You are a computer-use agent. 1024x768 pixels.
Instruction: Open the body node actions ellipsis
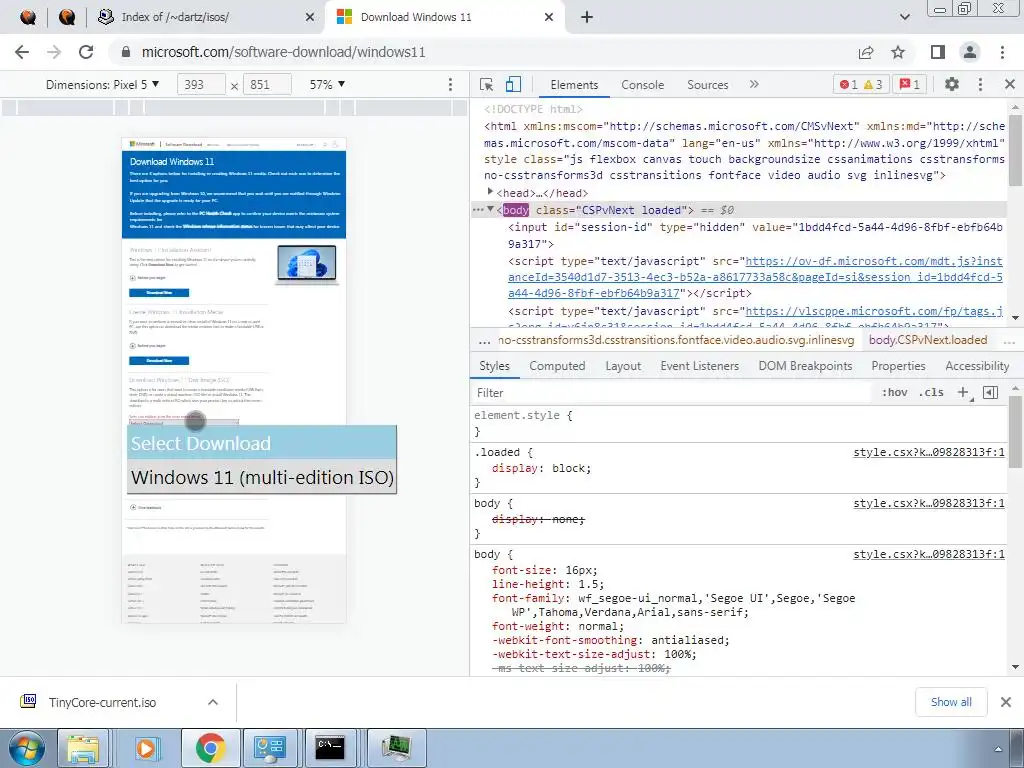click(x=477, y=210)
